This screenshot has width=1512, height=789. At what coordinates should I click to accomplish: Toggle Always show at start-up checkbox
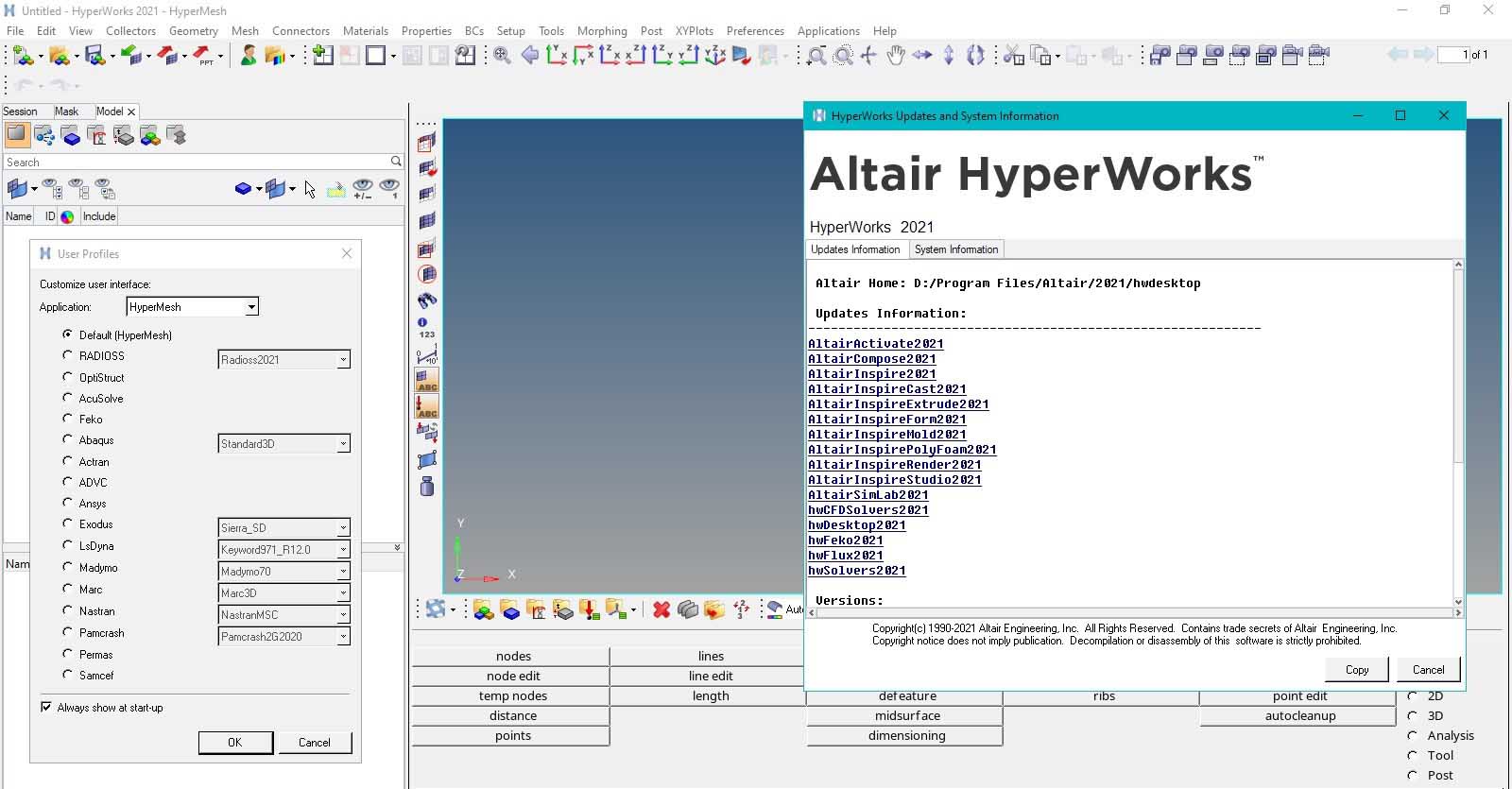(x=46, y=707)
